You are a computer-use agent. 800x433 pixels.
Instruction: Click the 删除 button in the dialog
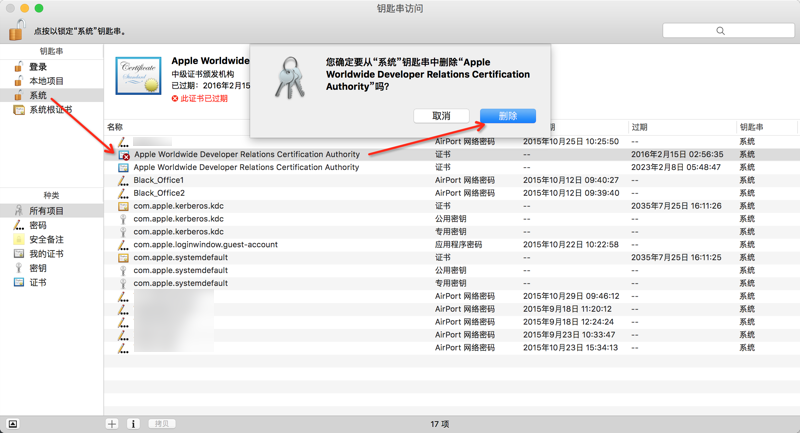coord(508,116)
